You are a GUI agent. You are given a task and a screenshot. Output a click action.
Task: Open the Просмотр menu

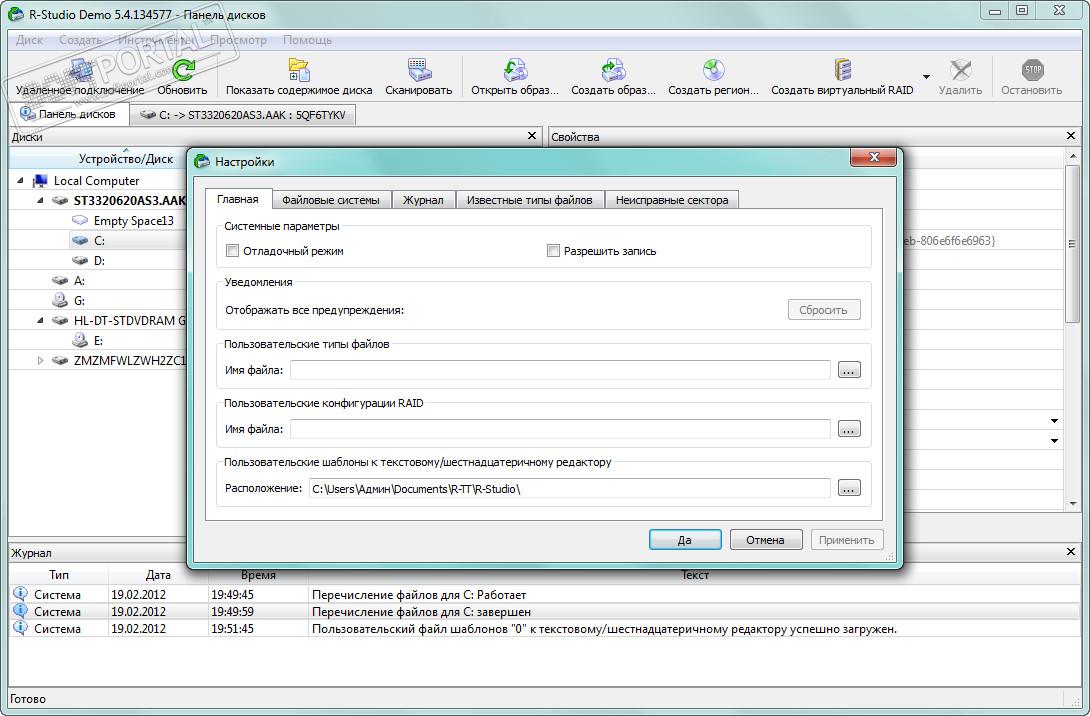tap(238, 40)
